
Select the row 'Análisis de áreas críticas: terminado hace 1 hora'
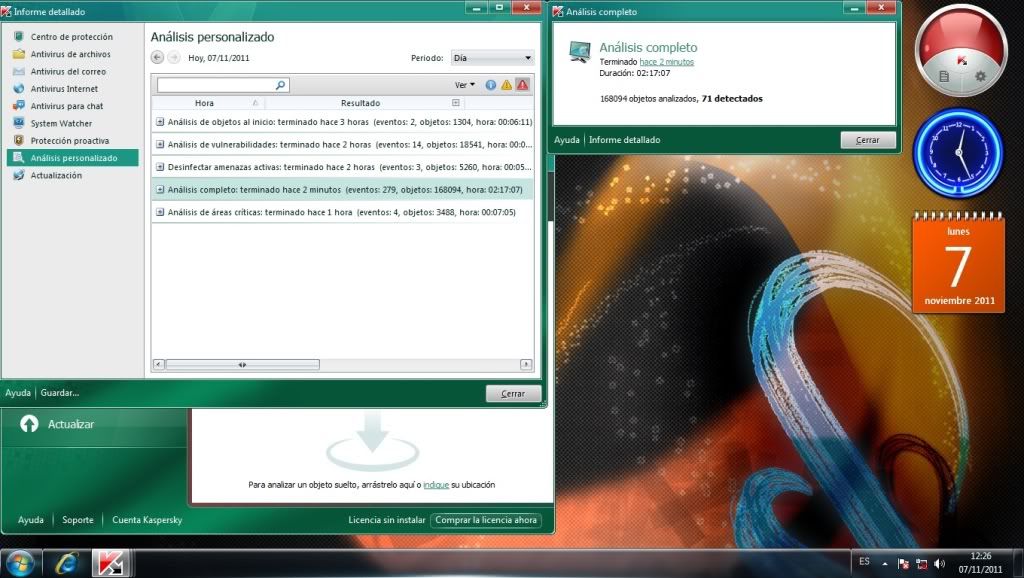tap(342, 212)
